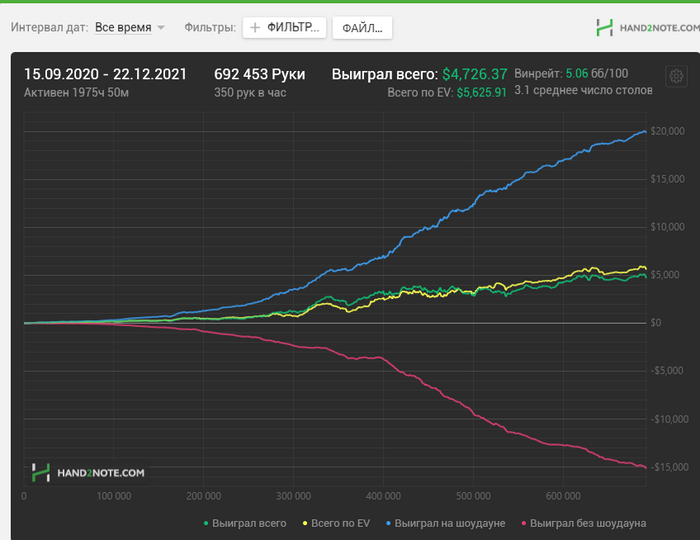Click the '600 000' x-axis label

pos(563,496)
